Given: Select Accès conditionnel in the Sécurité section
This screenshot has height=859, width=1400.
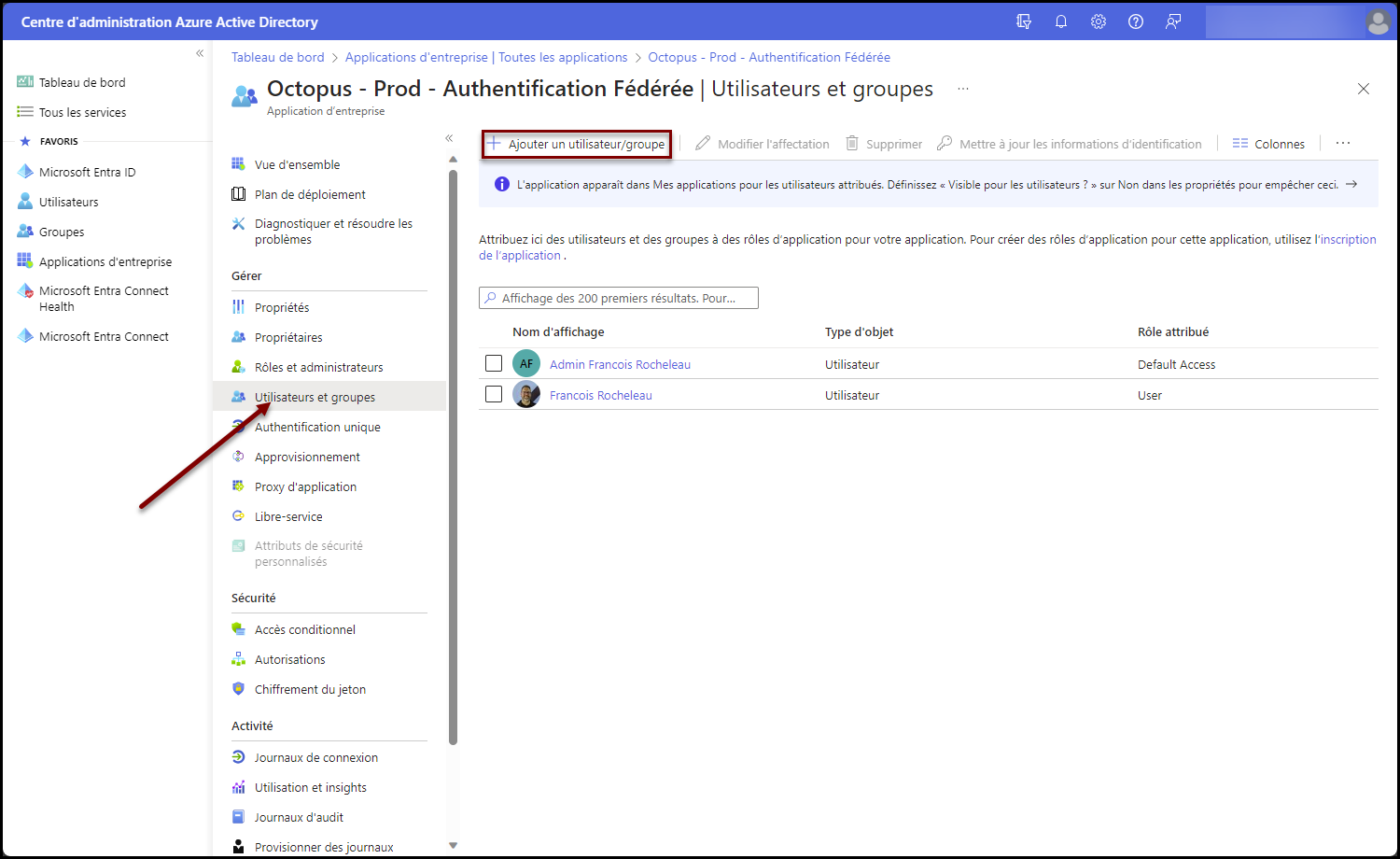Looking at the screenshot, I should [305, 628].
